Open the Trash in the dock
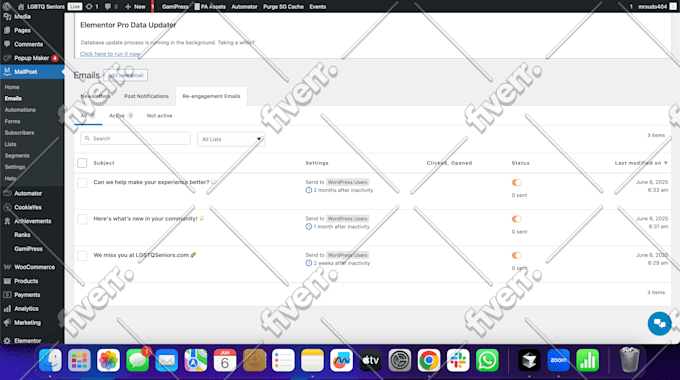 click(629, 360)
